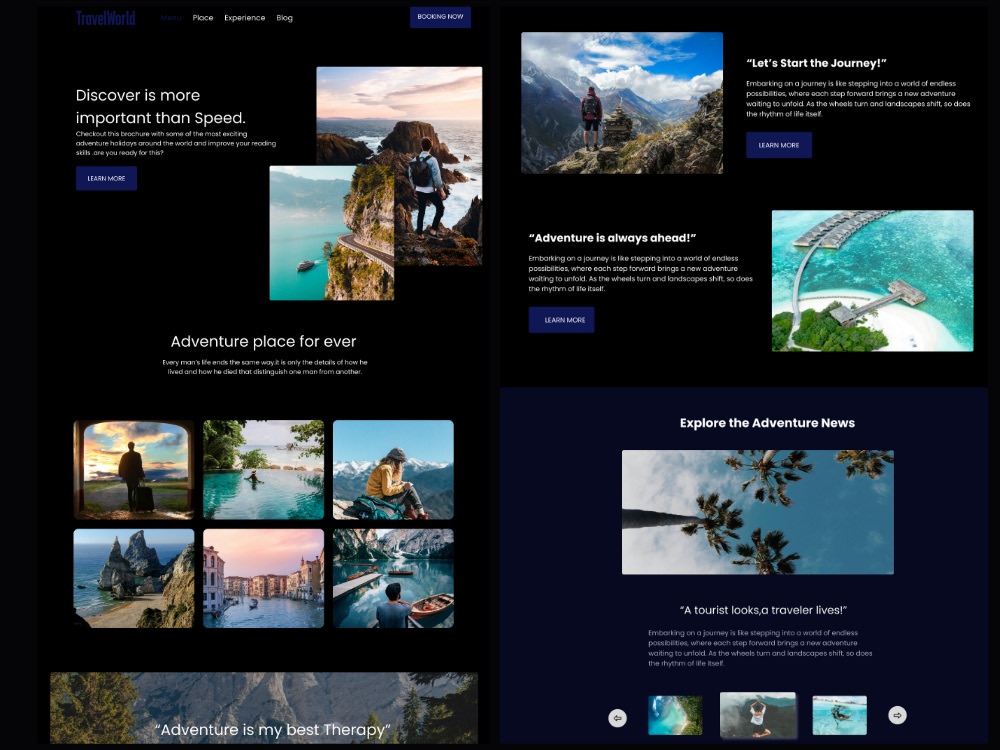Screen dimensions: 1000x750
Task: Select the aerial beach carousel thumbnail
Action: tap(675, 716)
